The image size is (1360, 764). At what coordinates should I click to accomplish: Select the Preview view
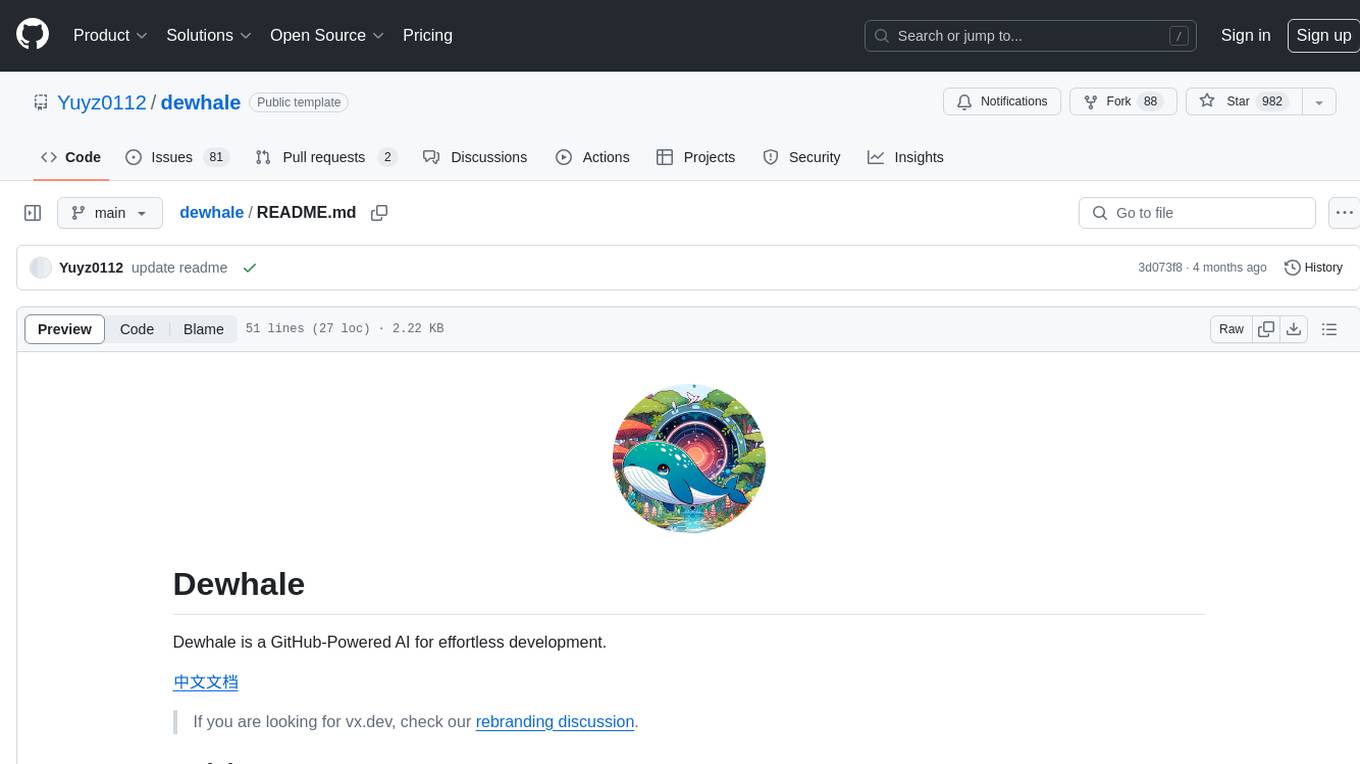(x=65, y=329)
